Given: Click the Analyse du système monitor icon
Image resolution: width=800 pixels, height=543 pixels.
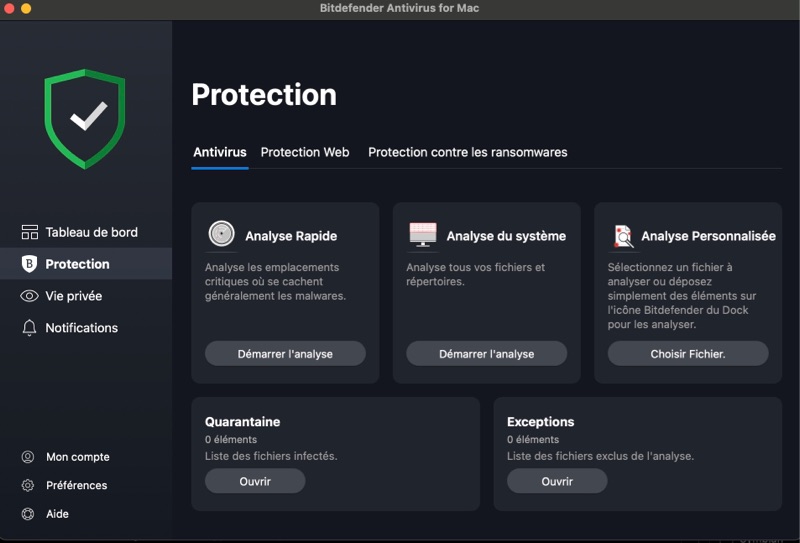Looking at the screenshot, I should pos(423,235).
